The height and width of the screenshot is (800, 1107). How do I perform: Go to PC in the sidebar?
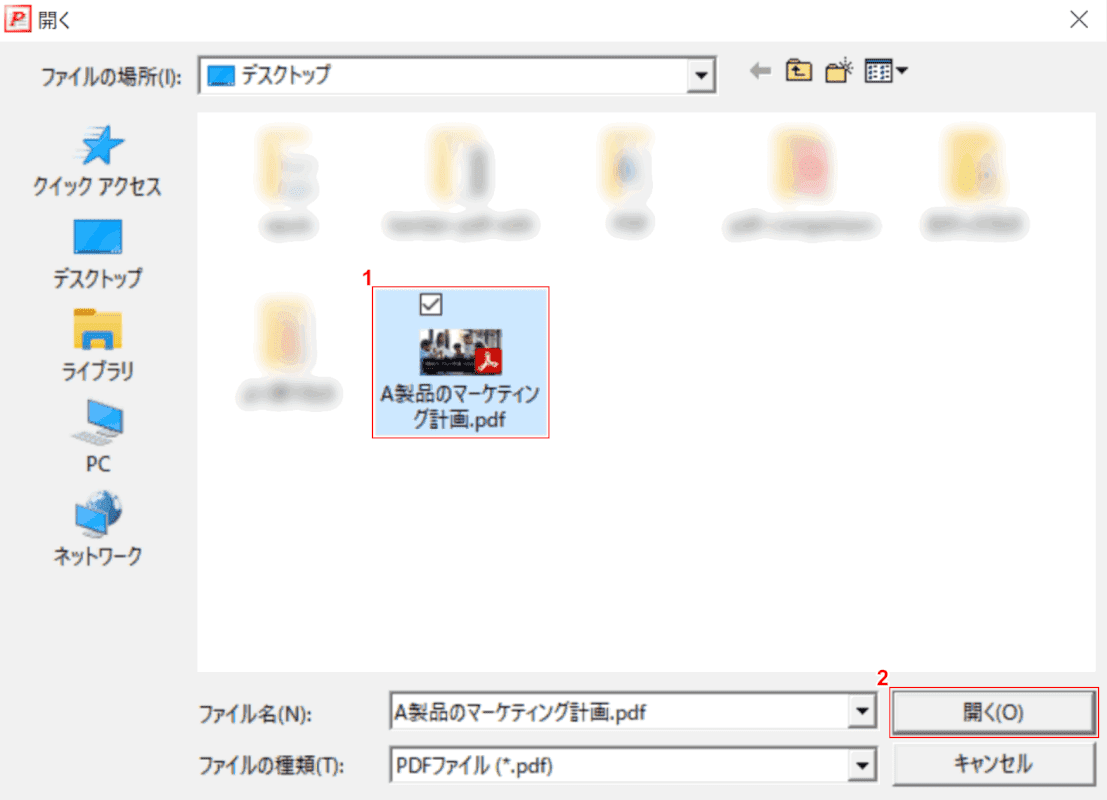pos(97,437)
